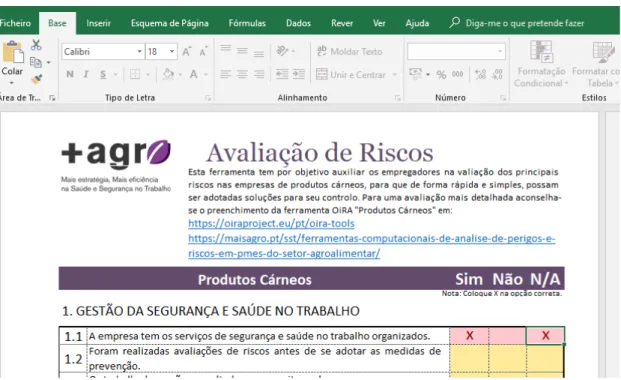Apply percent style icon
The width and height of the screenshot is (621, 380).
coord(441,74)
